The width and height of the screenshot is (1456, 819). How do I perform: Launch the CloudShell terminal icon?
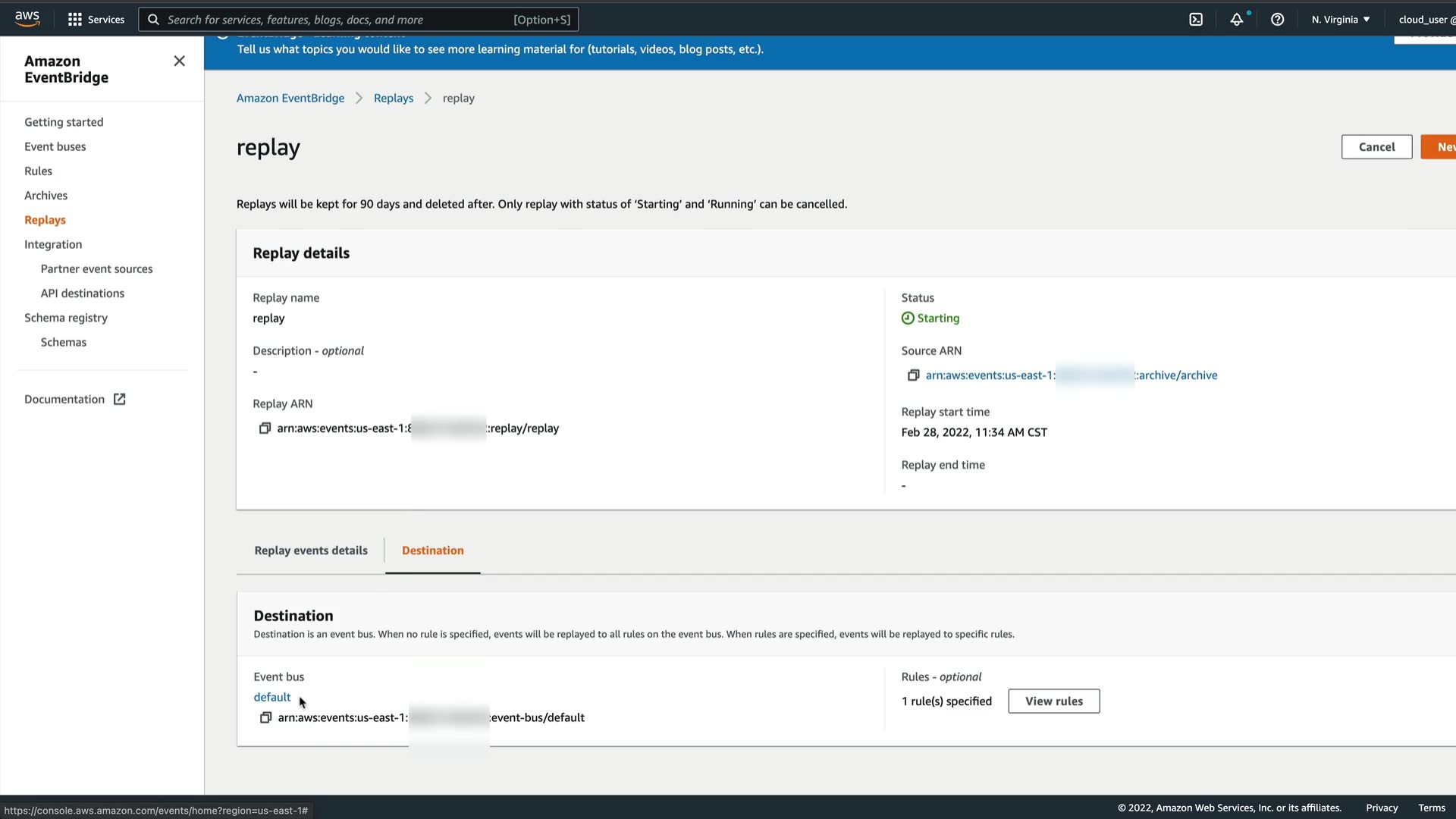click(1196, 20)
